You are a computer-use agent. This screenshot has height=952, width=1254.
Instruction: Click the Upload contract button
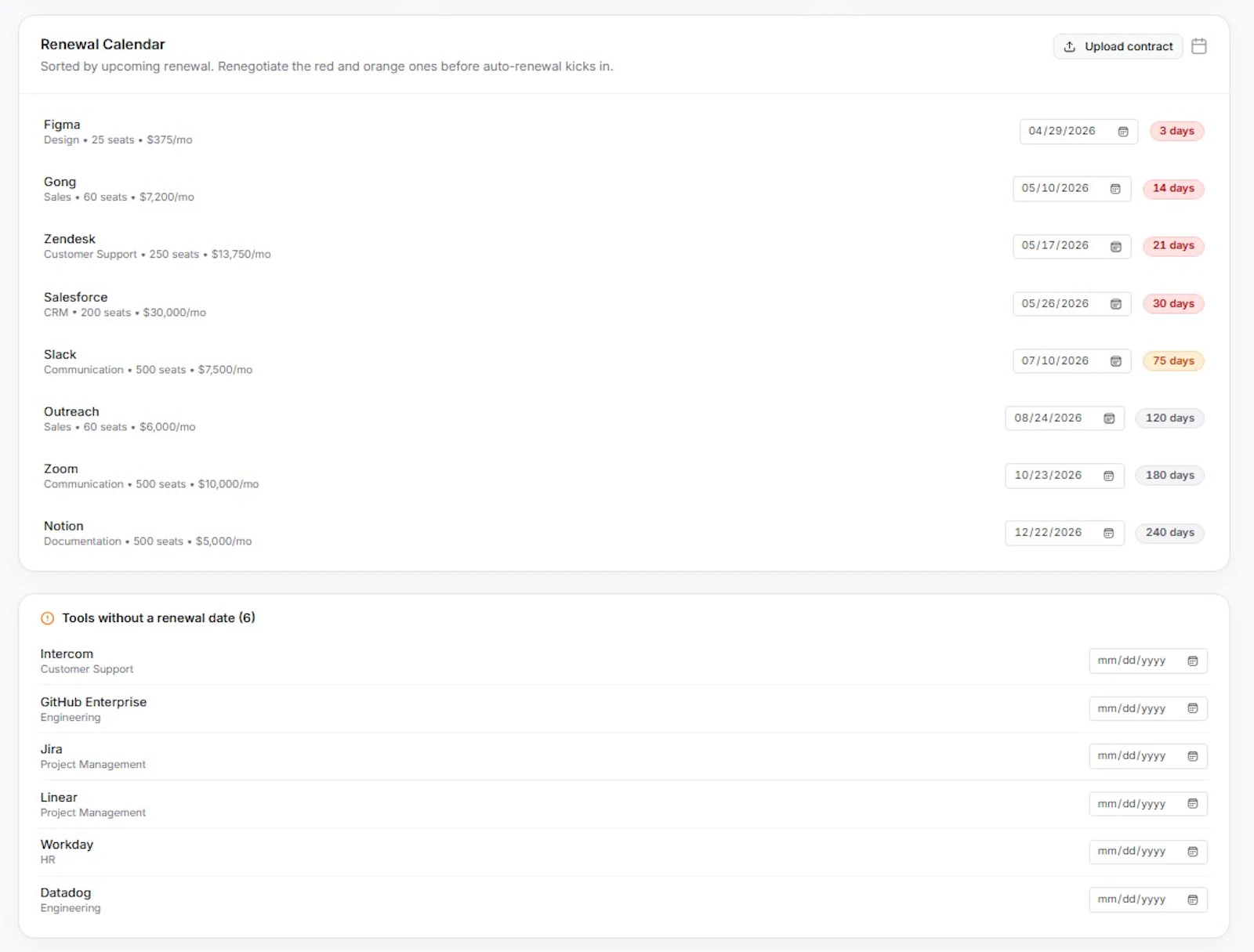pos(1118,47)
